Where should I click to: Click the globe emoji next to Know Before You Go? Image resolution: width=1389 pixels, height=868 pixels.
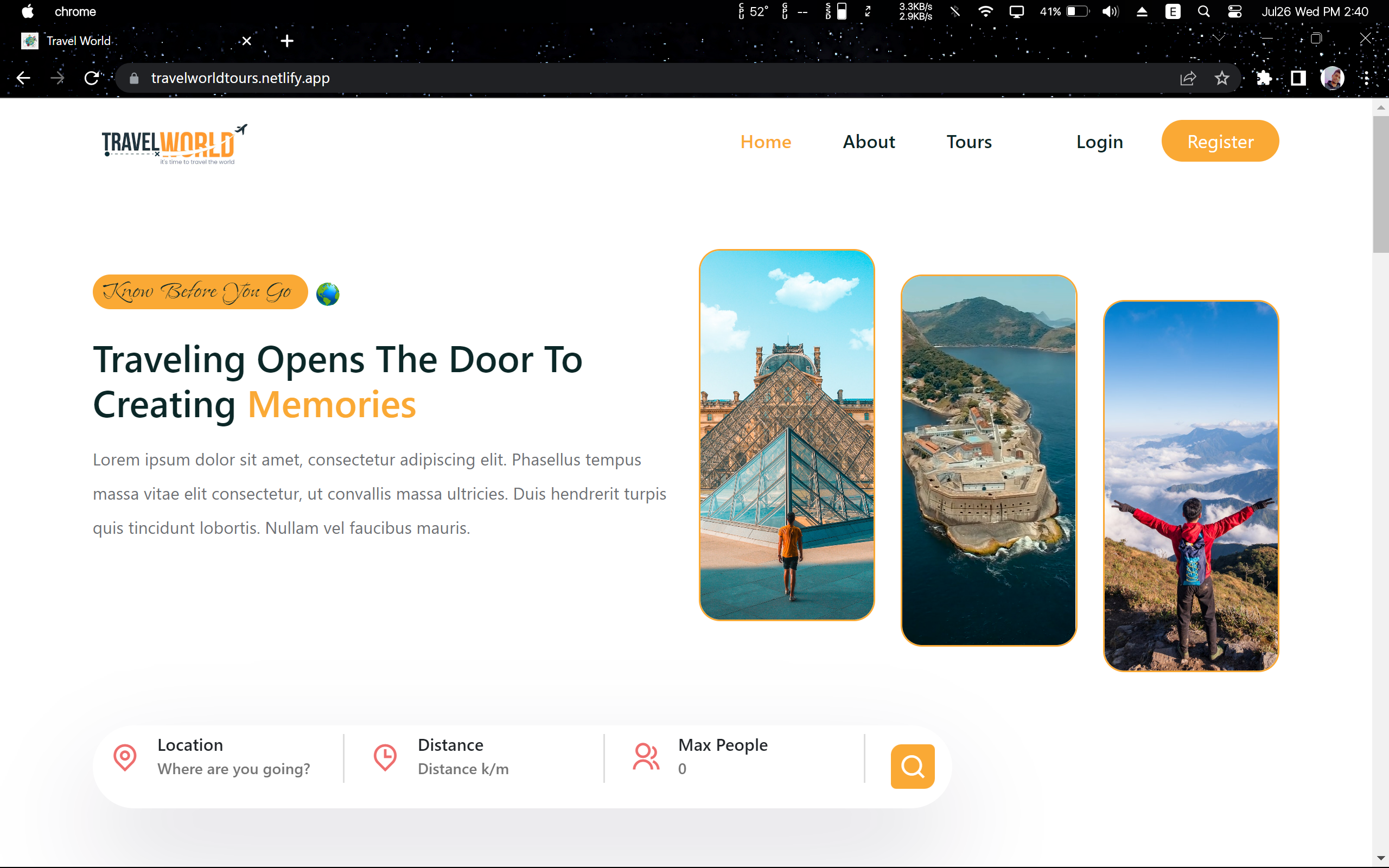(x=328, y=293)
